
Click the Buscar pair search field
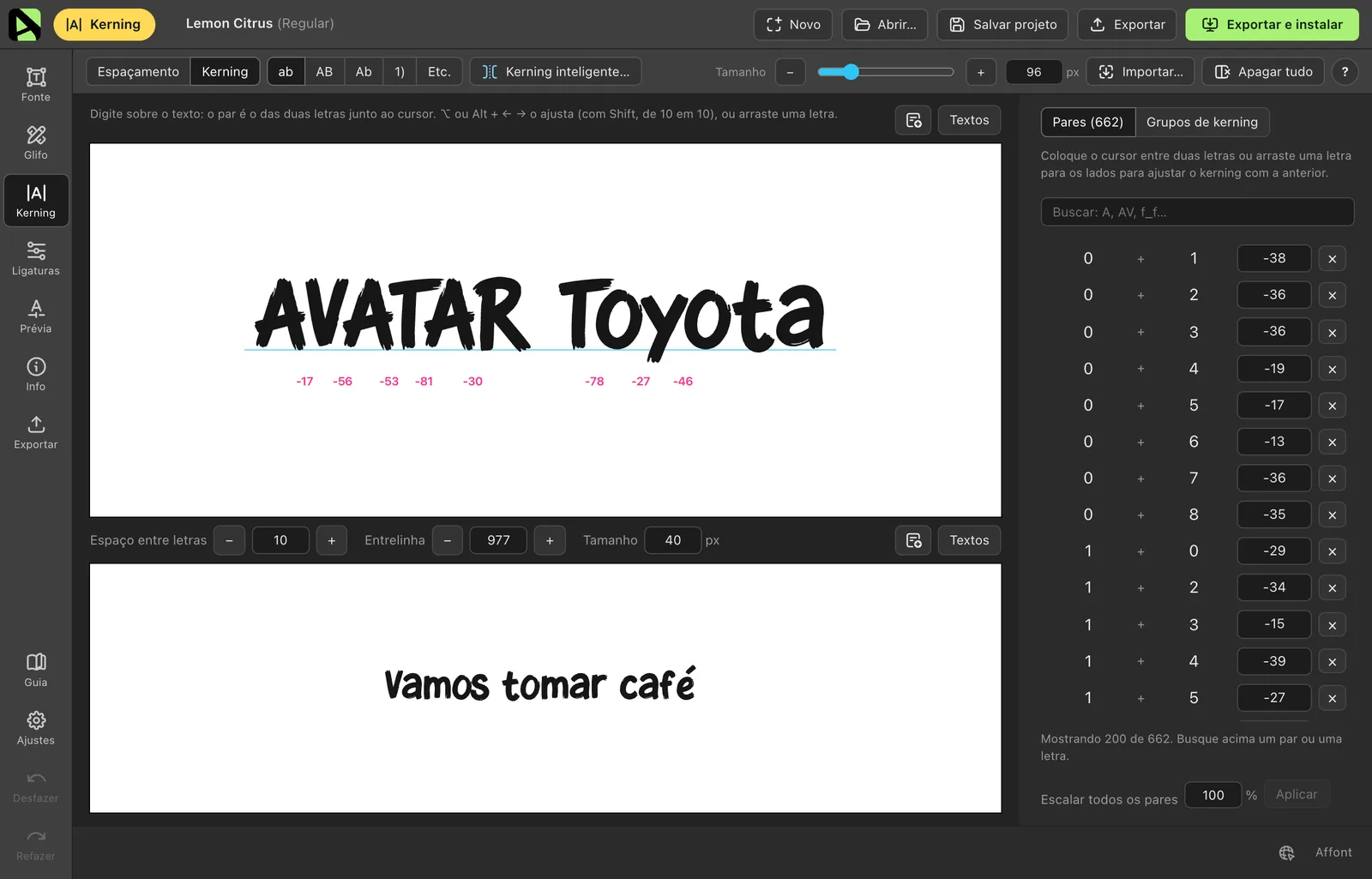click(x=1197, y=212)
